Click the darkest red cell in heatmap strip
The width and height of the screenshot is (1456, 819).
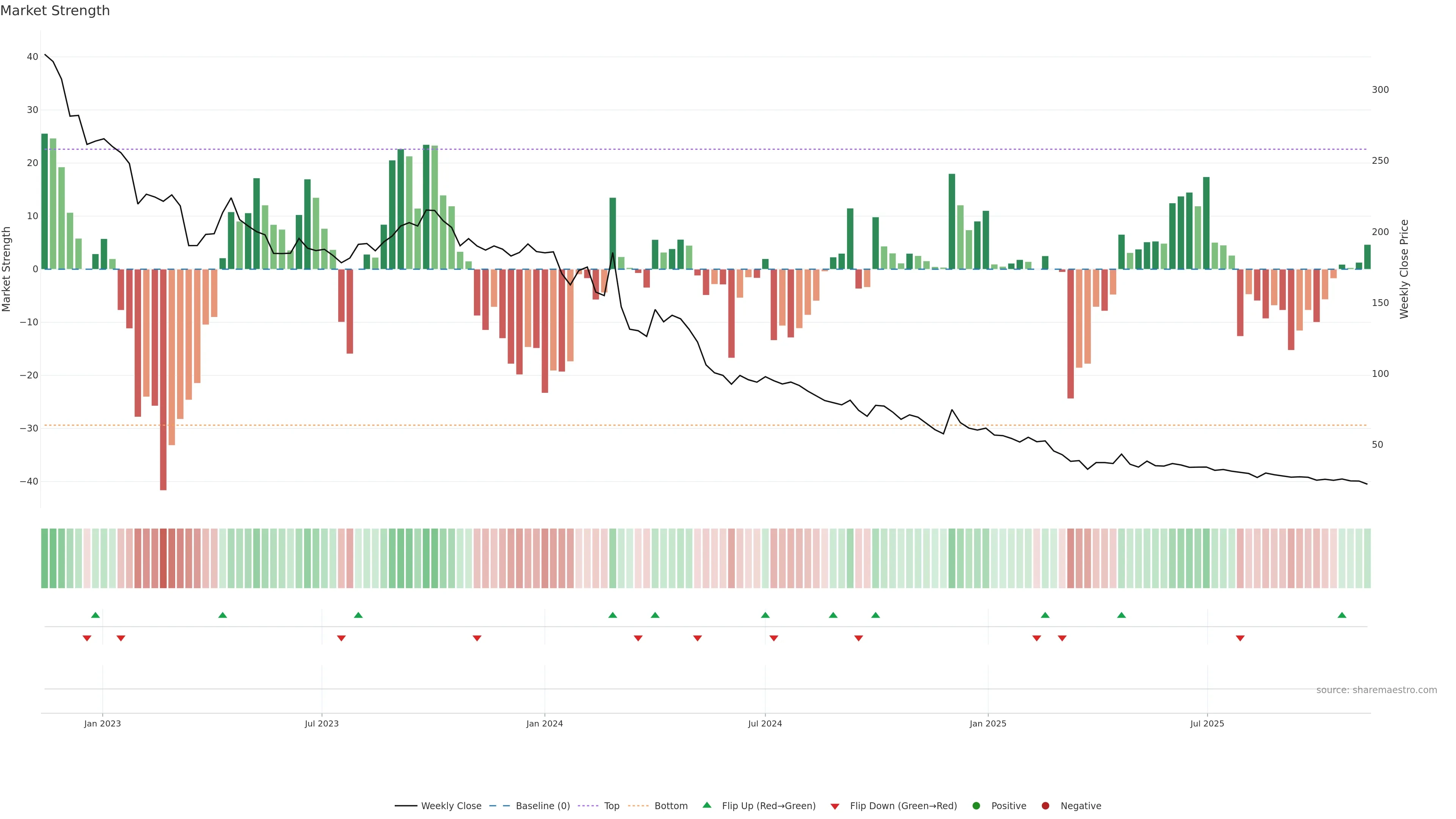163,559
